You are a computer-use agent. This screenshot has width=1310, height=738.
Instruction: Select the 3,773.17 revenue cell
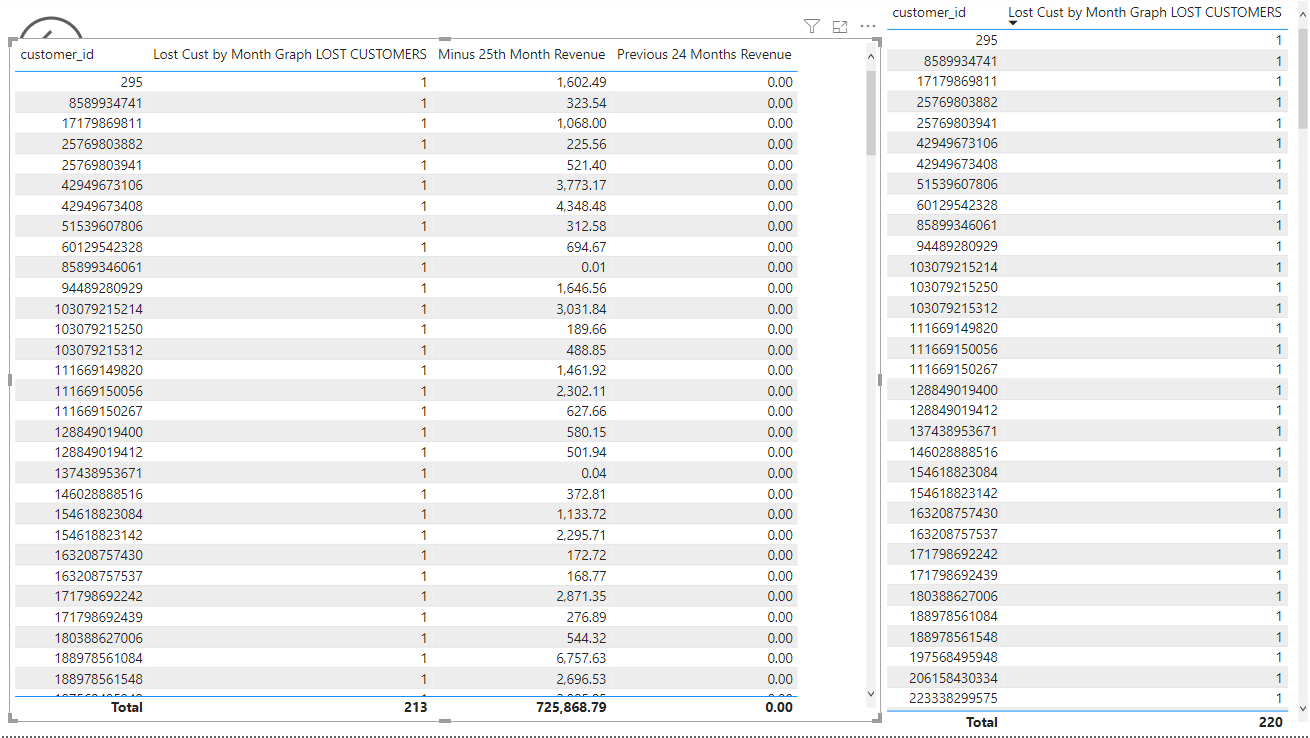tap(581, 185)
